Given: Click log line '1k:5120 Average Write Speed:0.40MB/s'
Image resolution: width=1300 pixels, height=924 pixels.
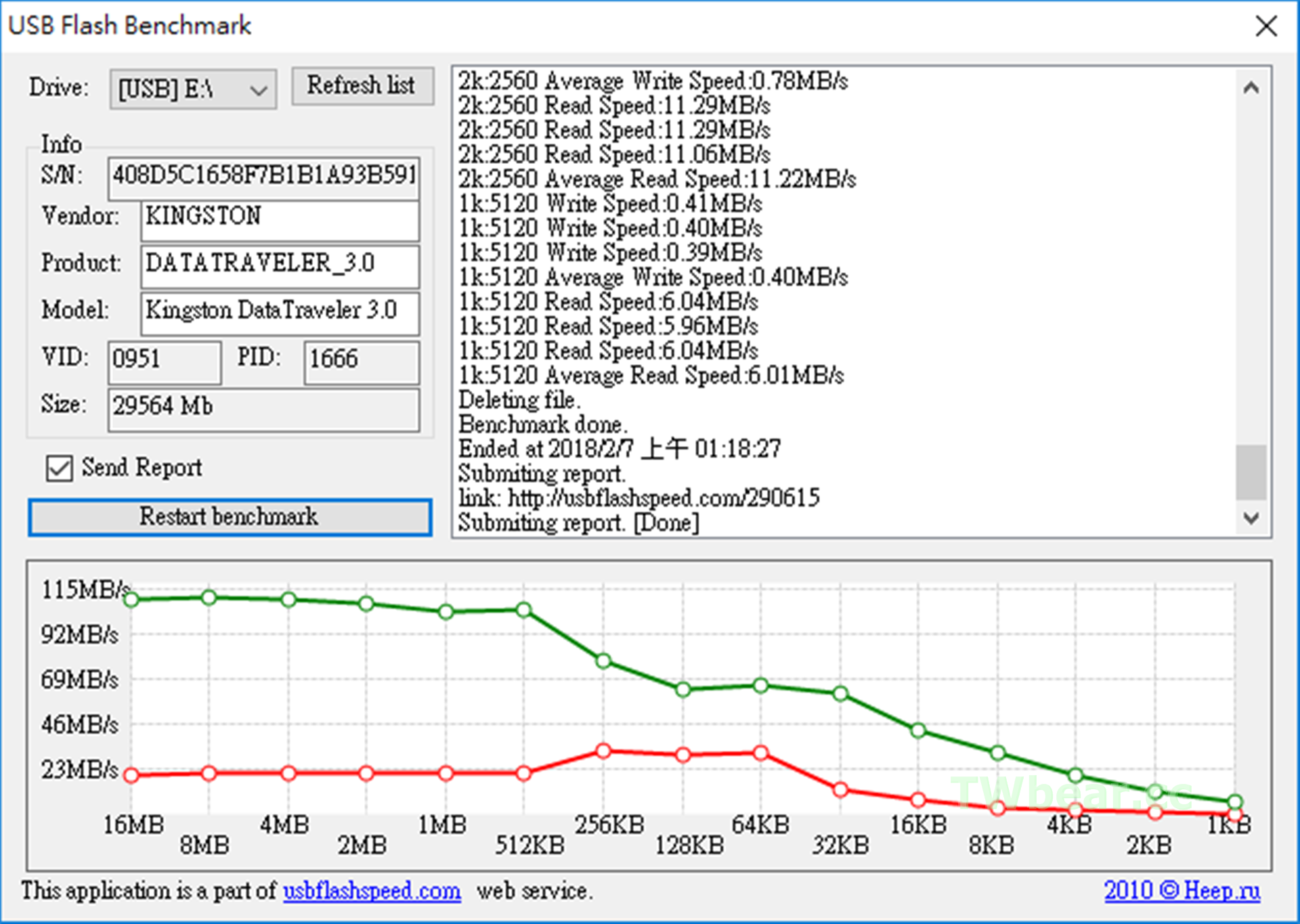Looking at the screenshot, I should click(653, 277).
